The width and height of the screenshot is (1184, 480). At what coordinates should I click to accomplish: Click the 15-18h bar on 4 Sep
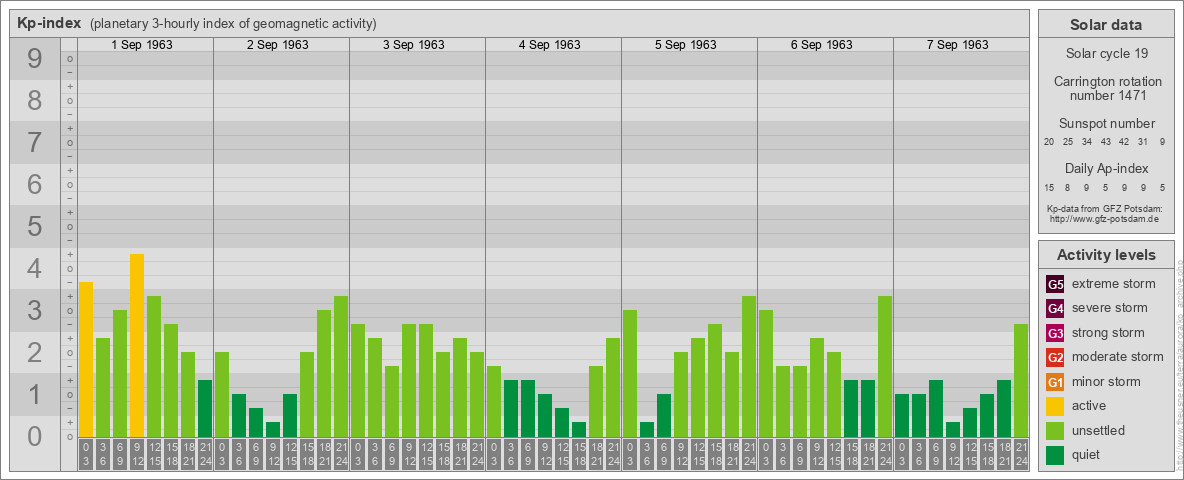(578, 429)
